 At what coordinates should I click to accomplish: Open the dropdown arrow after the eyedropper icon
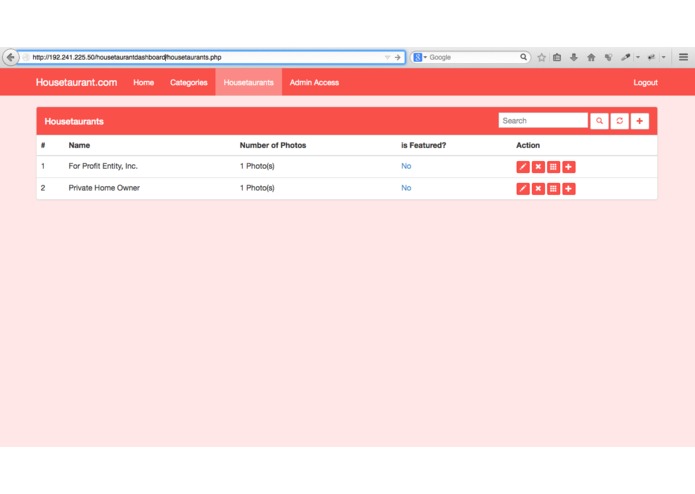coord(638,57)
